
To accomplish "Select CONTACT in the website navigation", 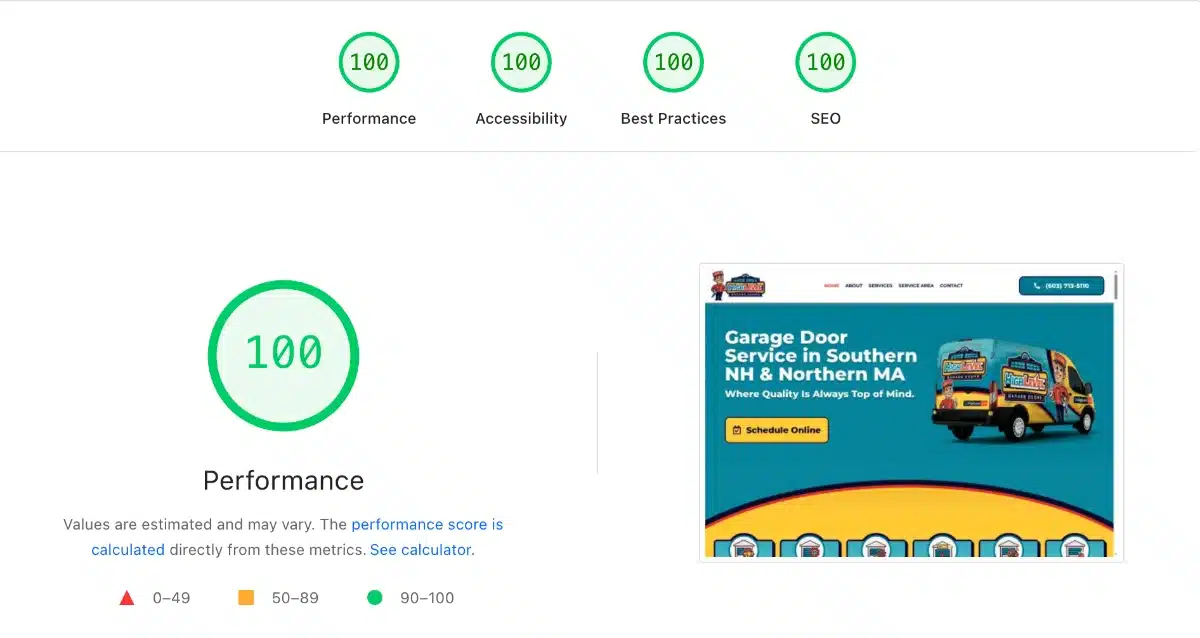I will (951, 286).
